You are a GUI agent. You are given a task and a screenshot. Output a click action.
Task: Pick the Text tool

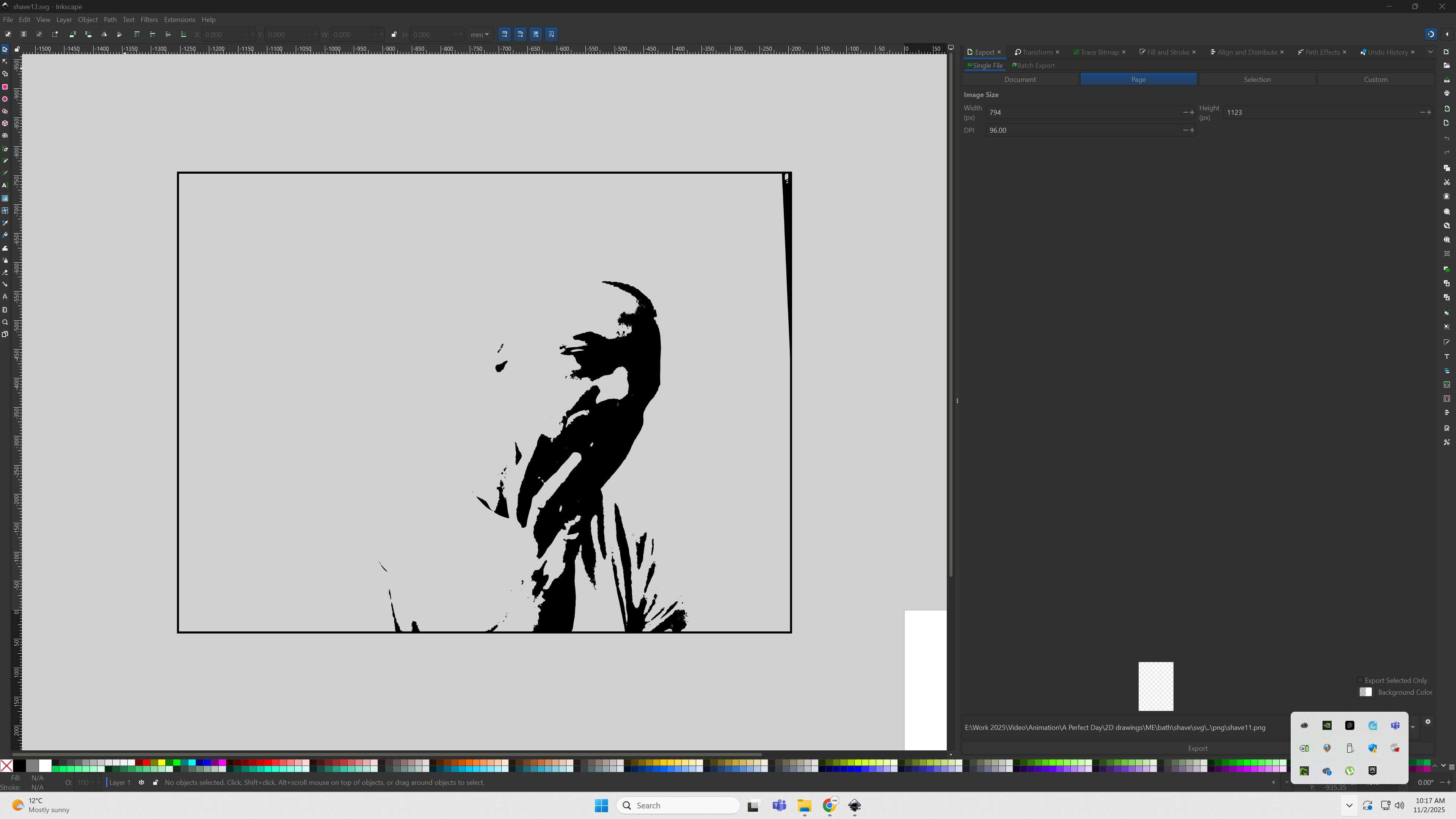point(5,185)
